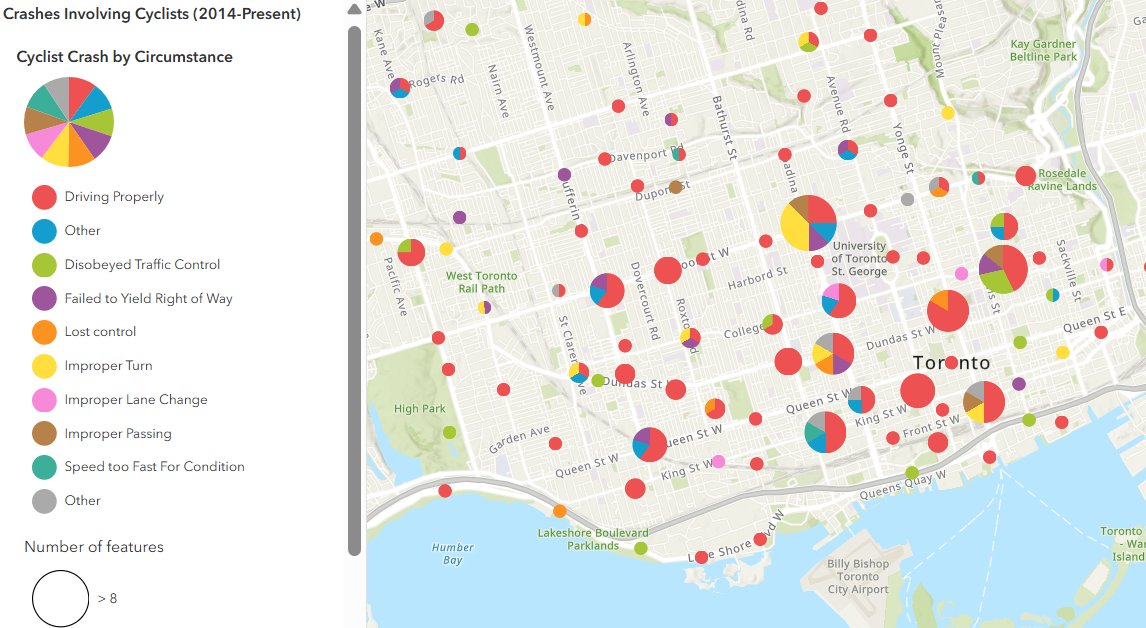Click the multicolor legend pie chart symbol
This screenshot has width=1146, height=628.
(69, 121)
